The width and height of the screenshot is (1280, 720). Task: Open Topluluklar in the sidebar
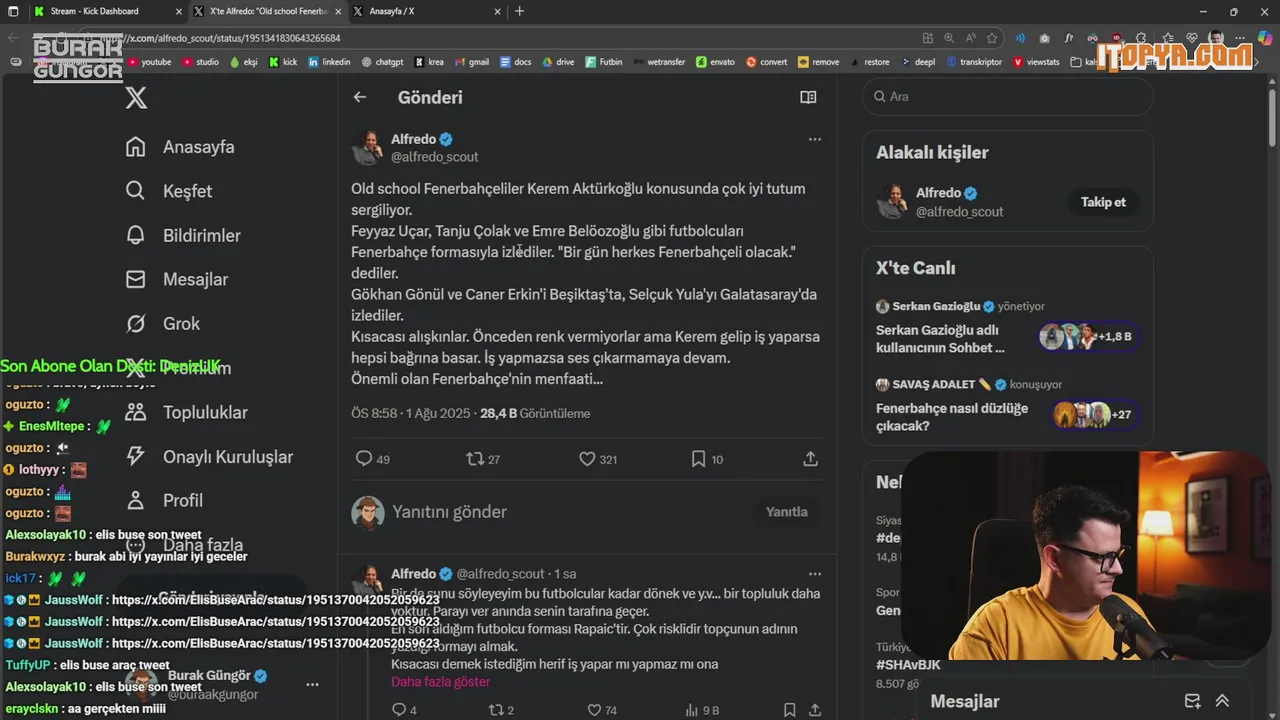[186, 412]
